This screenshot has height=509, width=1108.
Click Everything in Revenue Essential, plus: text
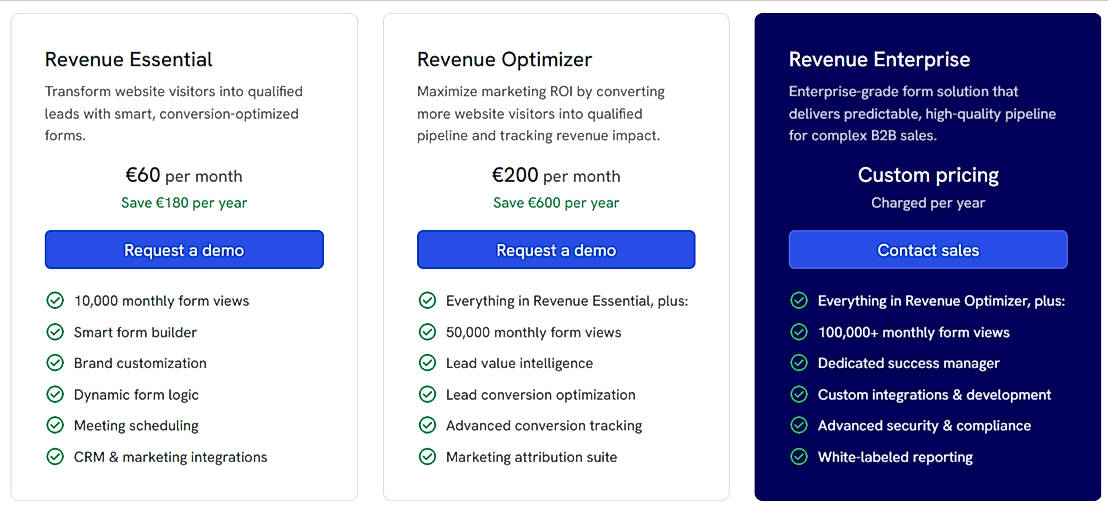[567, 301]
